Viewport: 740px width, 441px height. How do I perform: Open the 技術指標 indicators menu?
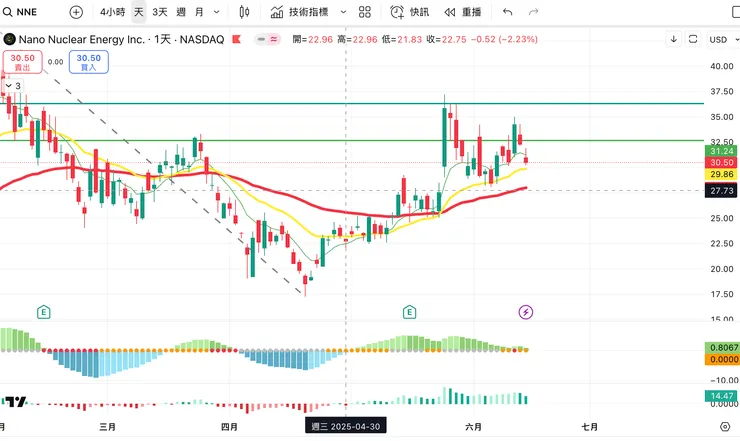click(x=299, y=12)
